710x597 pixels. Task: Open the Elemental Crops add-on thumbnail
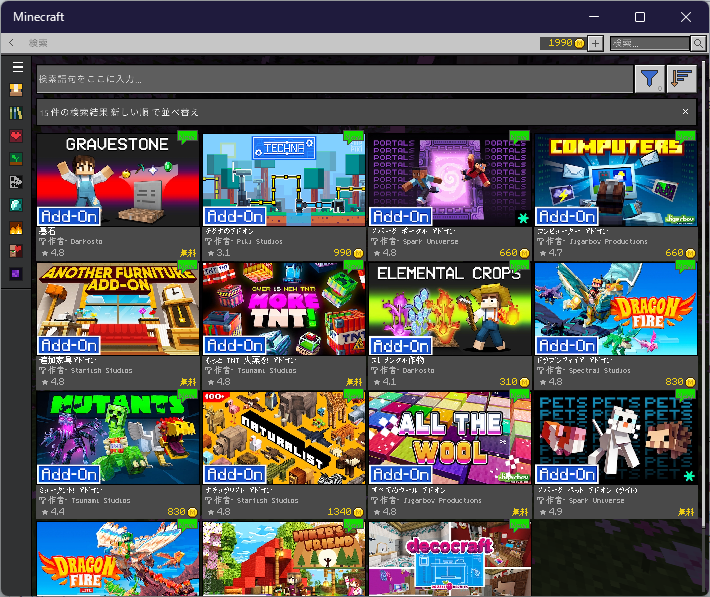tap(450, 308)
